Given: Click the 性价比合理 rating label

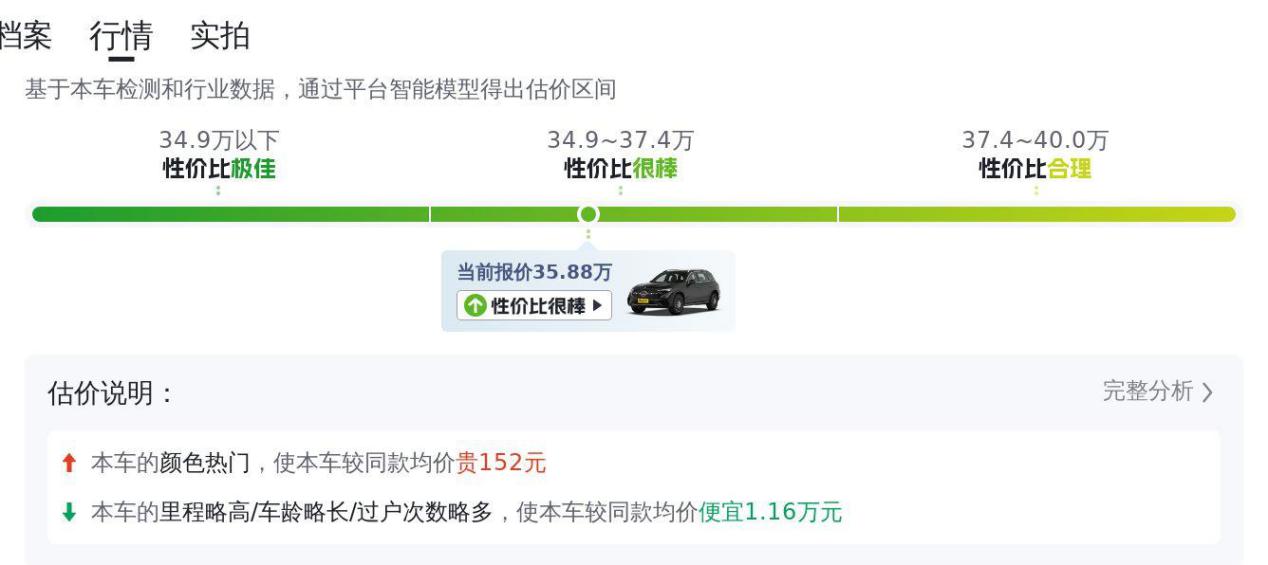Looking at the screenshot, I should tap(1035, 169).
